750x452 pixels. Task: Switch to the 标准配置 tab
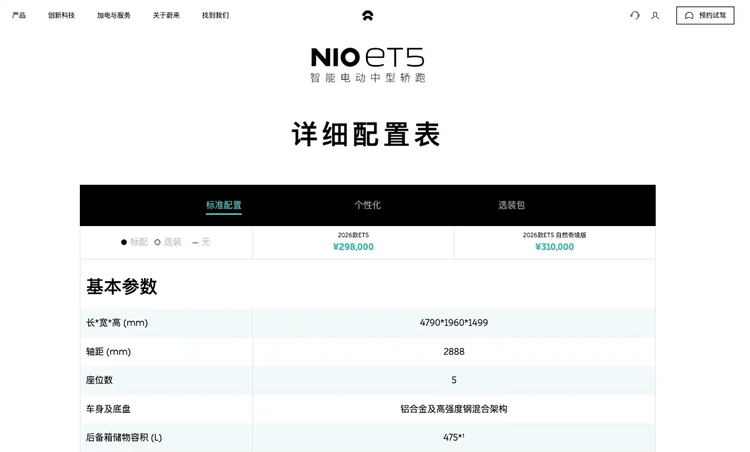point(223,205)
